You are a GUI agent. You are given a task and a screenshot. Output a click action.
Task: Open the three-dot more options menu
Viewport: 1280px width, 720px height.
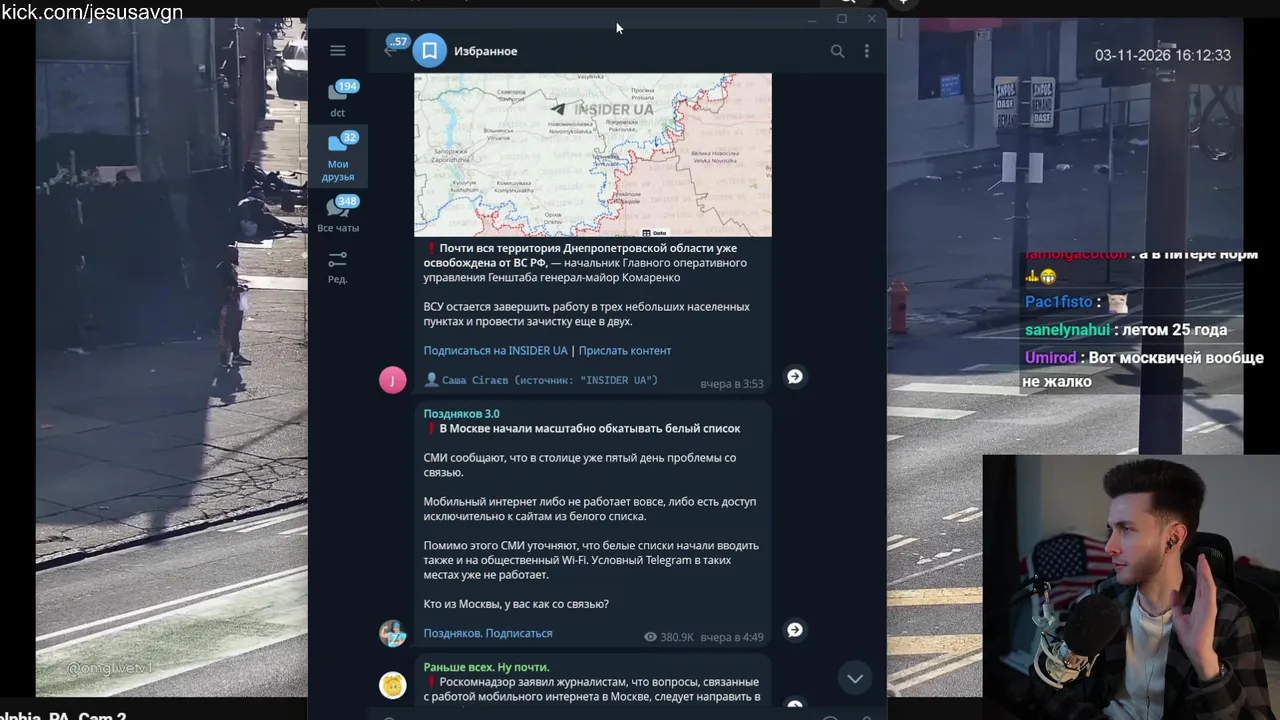point(867,51)
